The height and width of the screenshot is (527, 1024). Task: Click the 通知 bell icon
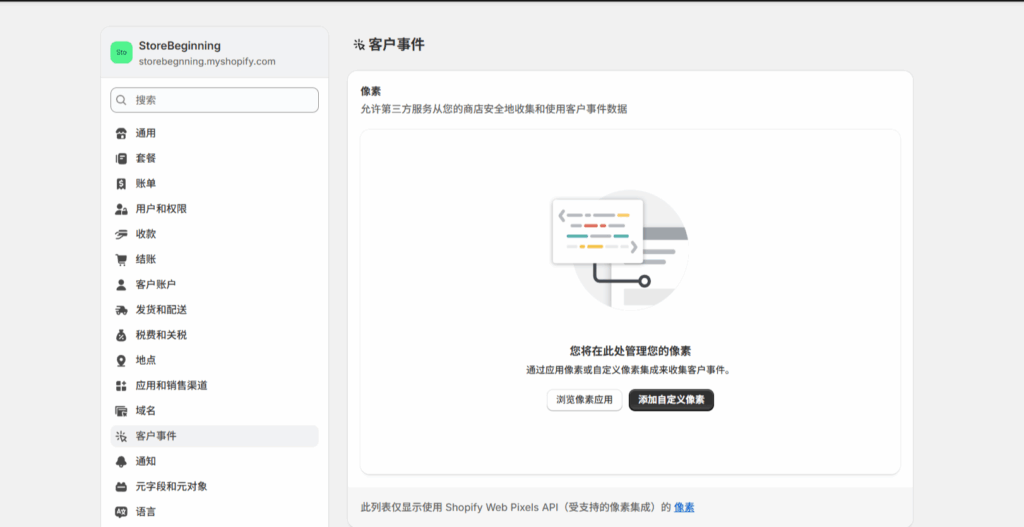121,461
